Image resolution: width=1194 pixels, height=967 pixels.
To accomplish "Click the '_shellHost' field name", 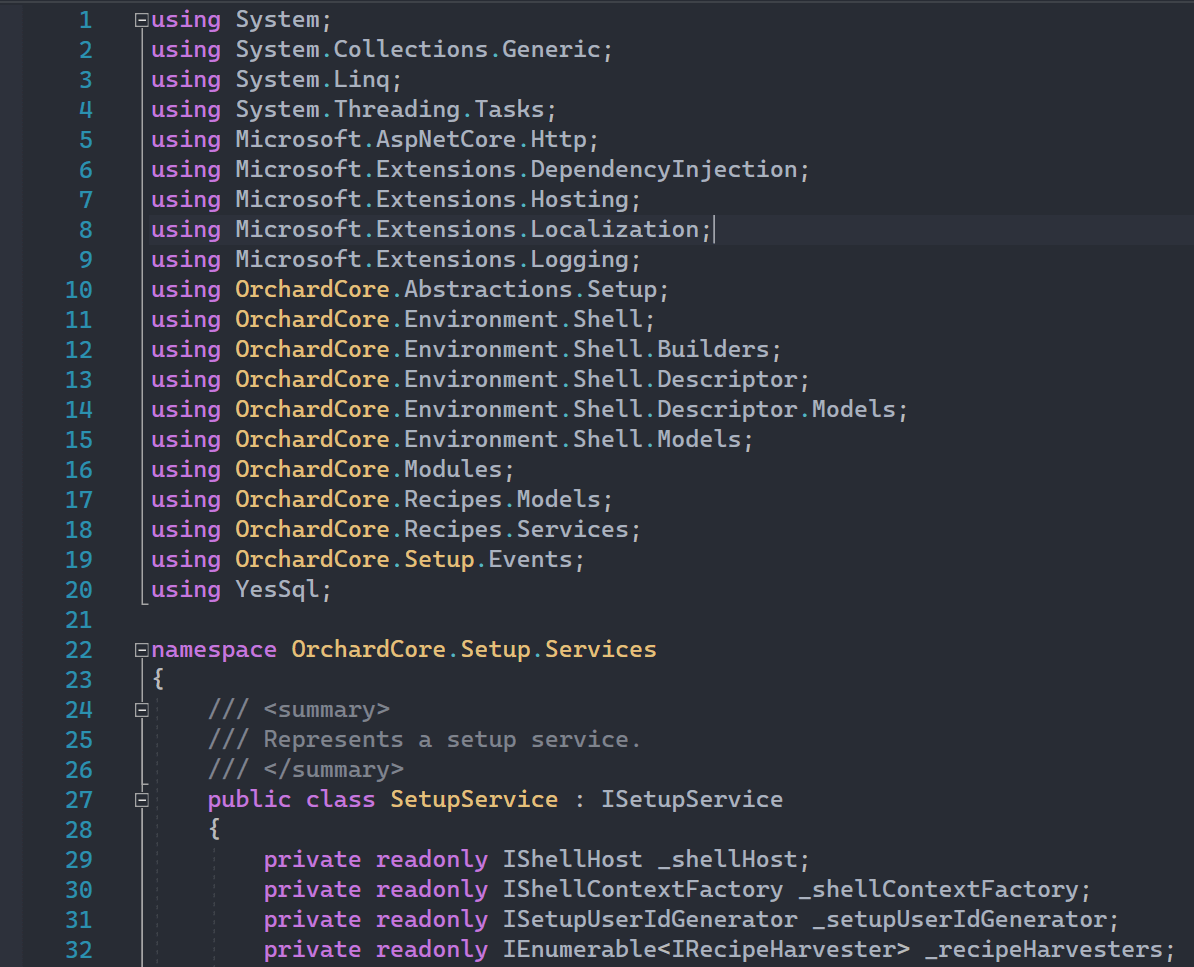I will click(x=727, y=860).
